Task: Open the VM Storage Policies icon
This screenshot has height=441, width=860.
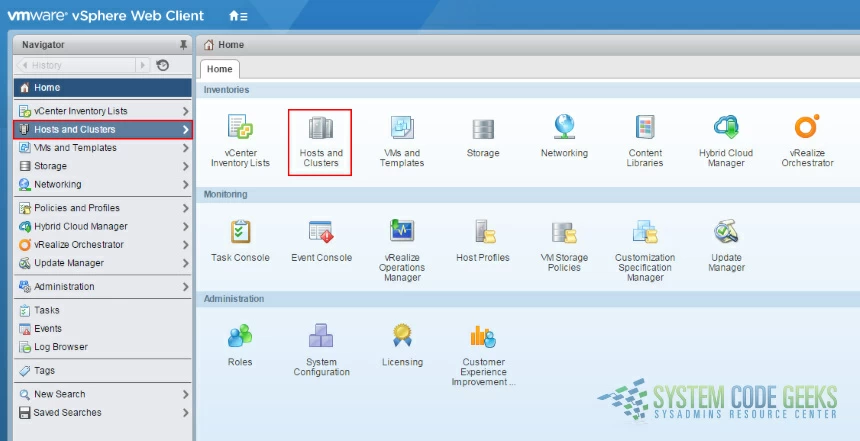Action: 564,233
